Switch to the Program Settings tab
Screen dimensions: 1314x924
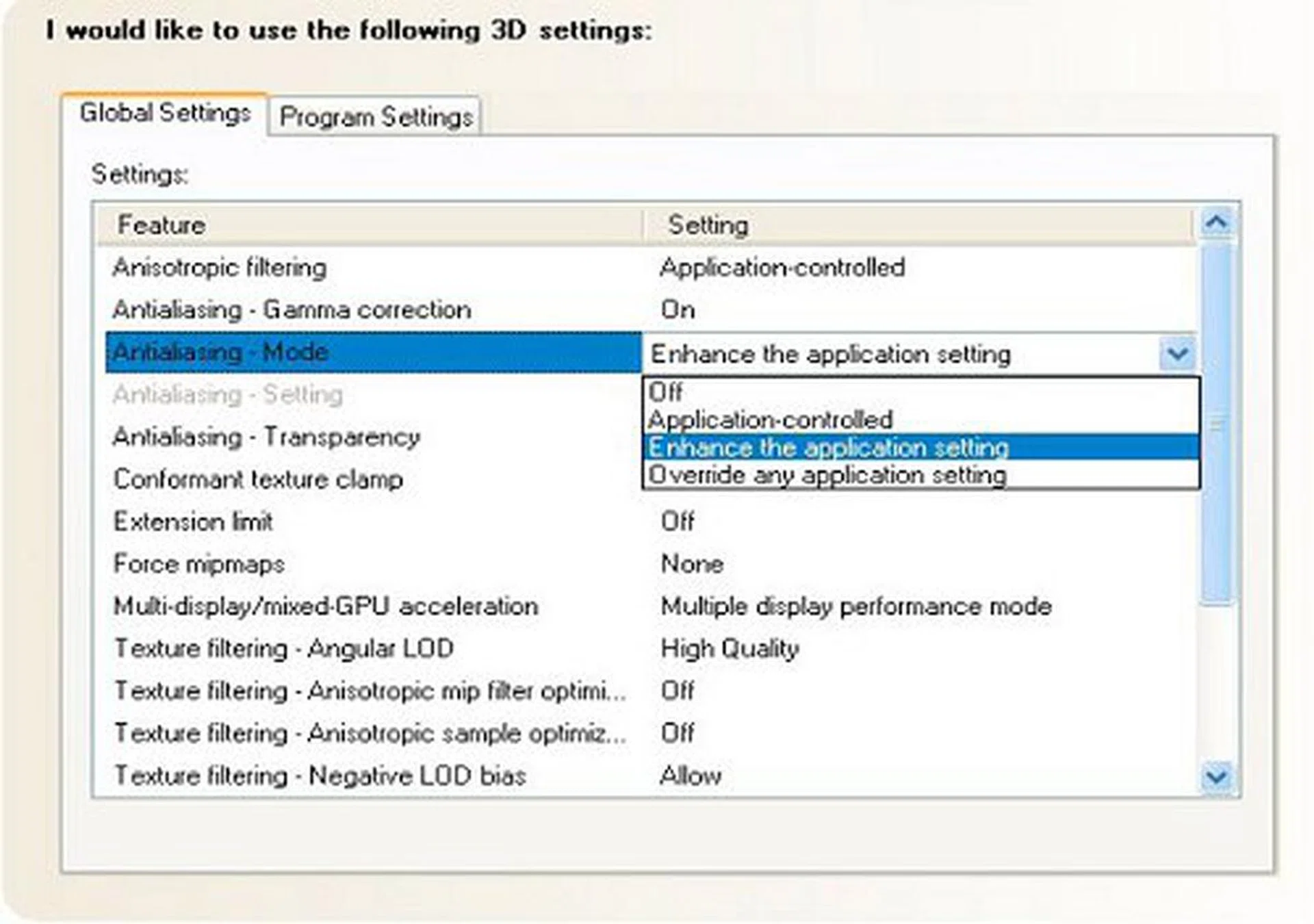[x=376, y=116]
